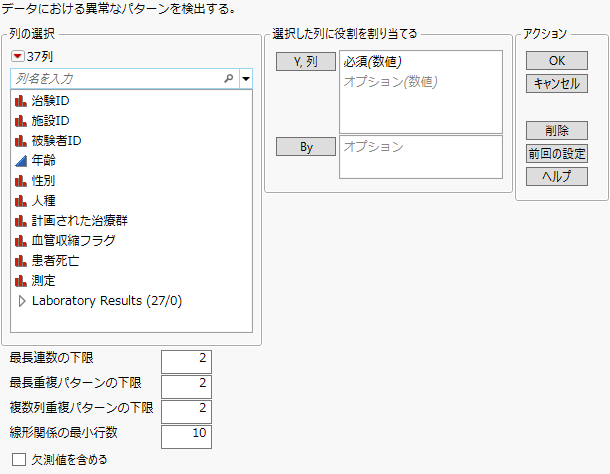Select the 人種 column name
Image resolution: width=610 pixels, height=474 pixels.
point(44,200)
